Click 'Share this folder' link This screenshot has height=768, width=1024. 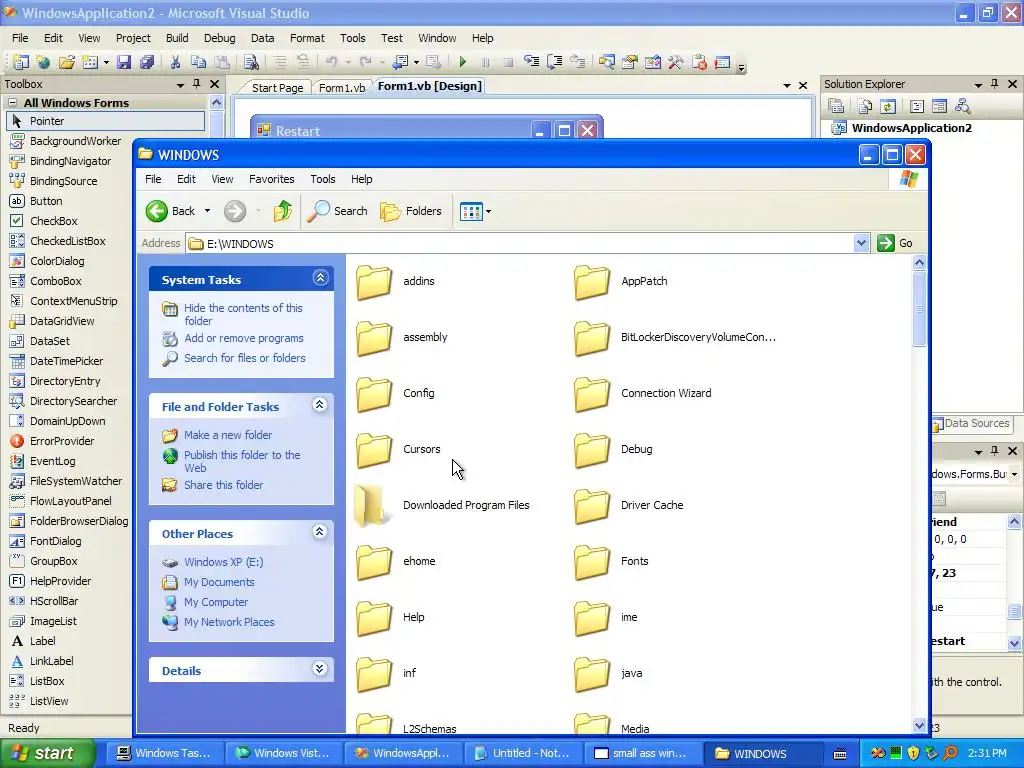pos(223,485)
